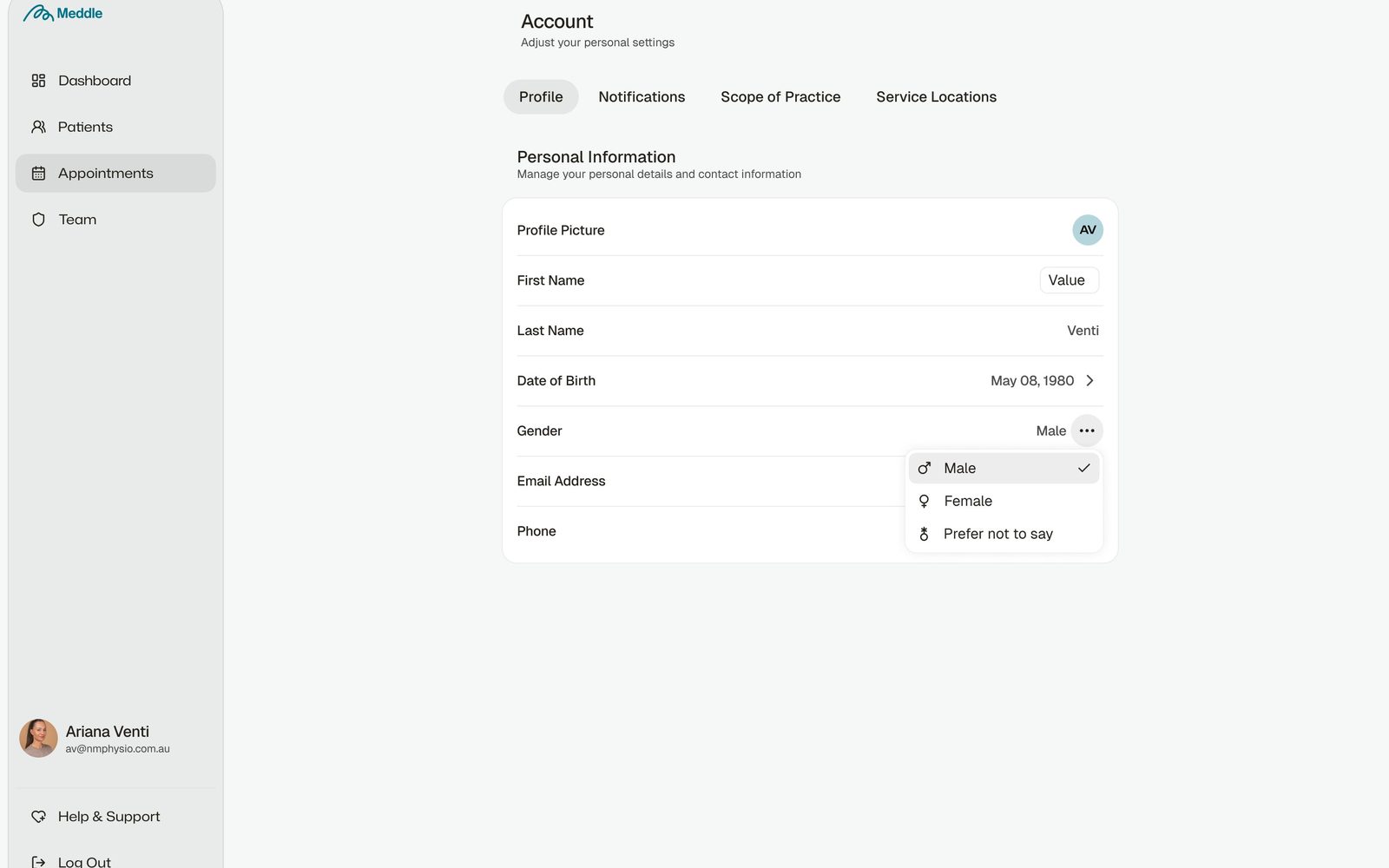
Task: Switch to the Profile tab
Action: click(541, 97)
